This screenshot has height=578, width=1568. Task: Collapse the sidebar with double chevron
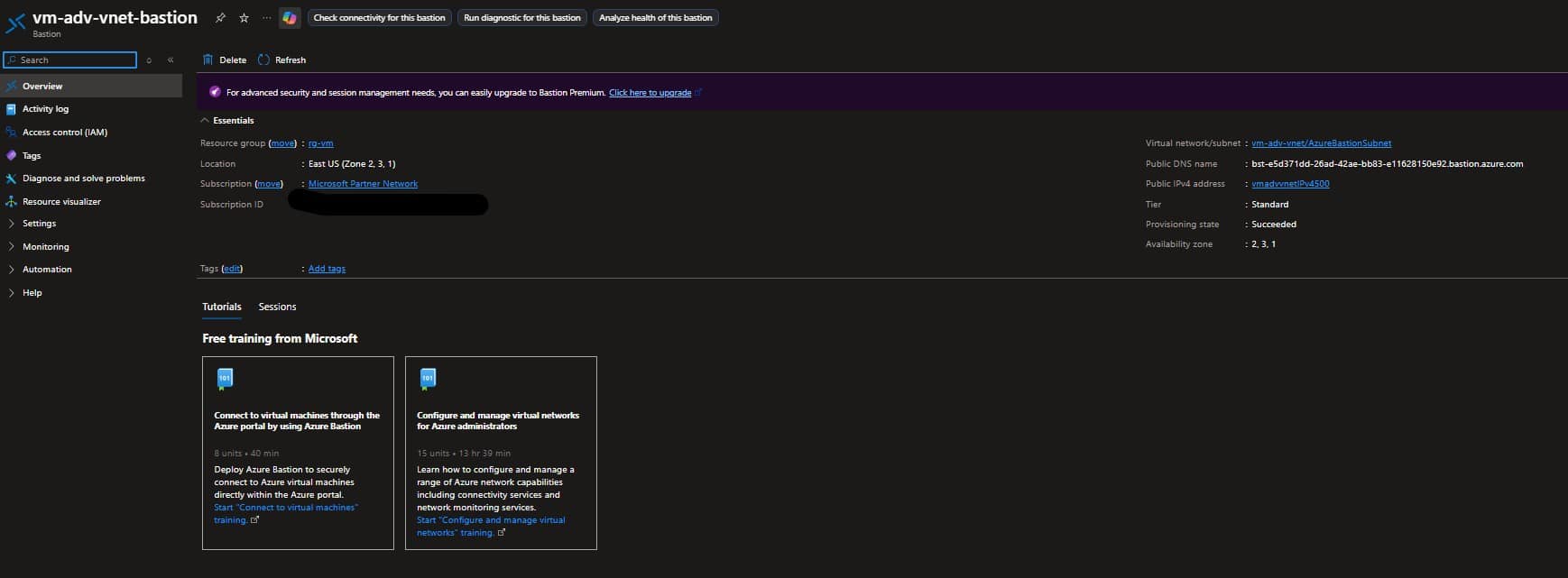171,60
